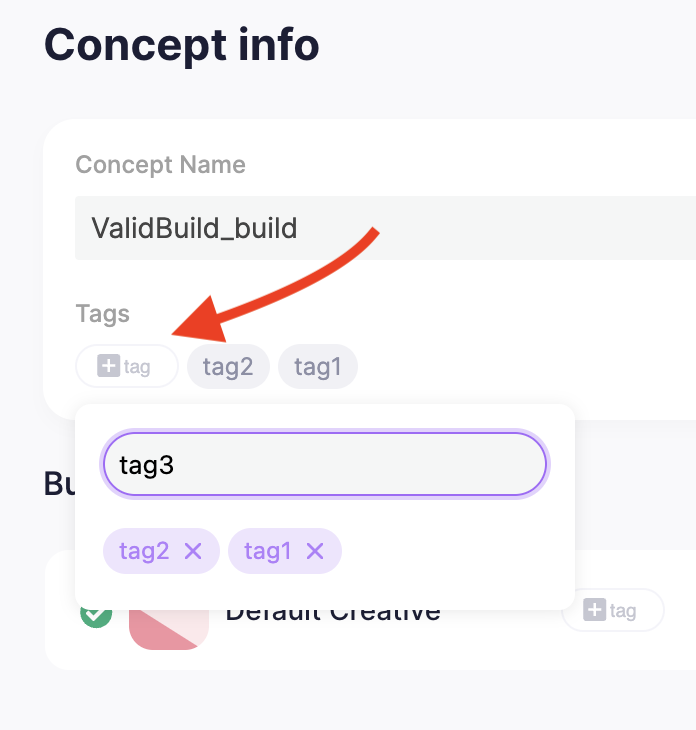Click the tag3 text input in popup
The height and width of the screenshot is (730, 696).
pos(325,465)
